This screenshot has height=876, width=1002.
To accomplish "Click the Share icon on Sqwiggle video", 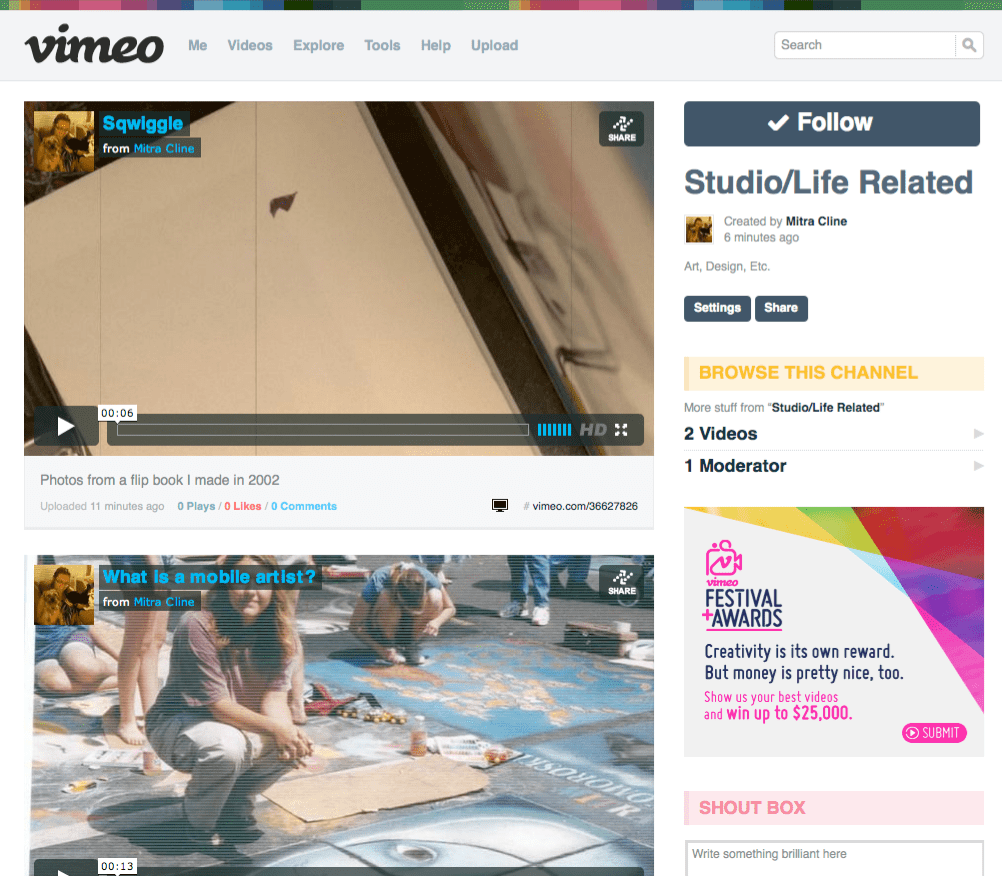I will [x=622, y=129].
